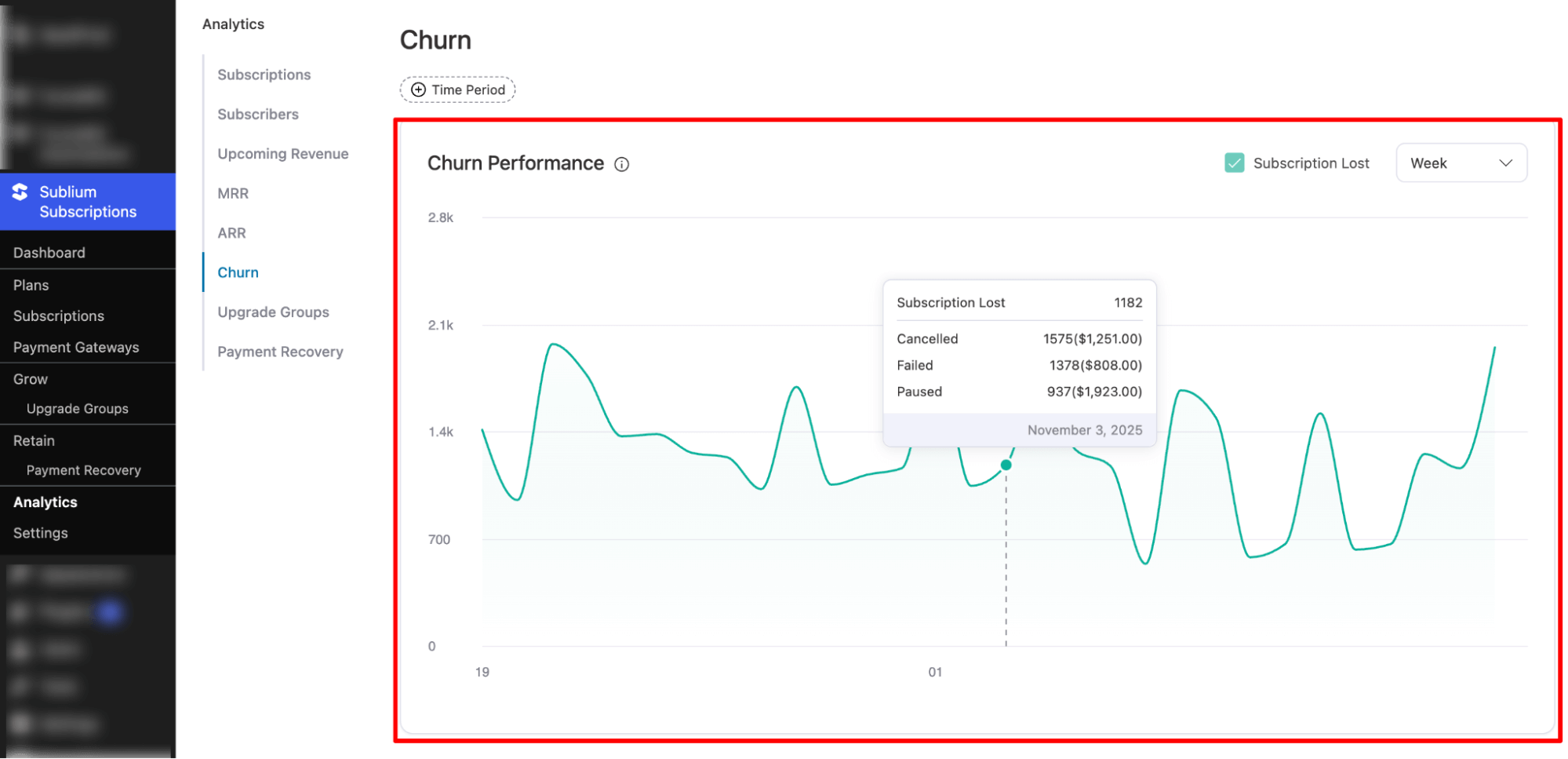Click the plus icon on Time Period filter
1568x759 pixels.
pyautogui.click(x=418, y=89)
